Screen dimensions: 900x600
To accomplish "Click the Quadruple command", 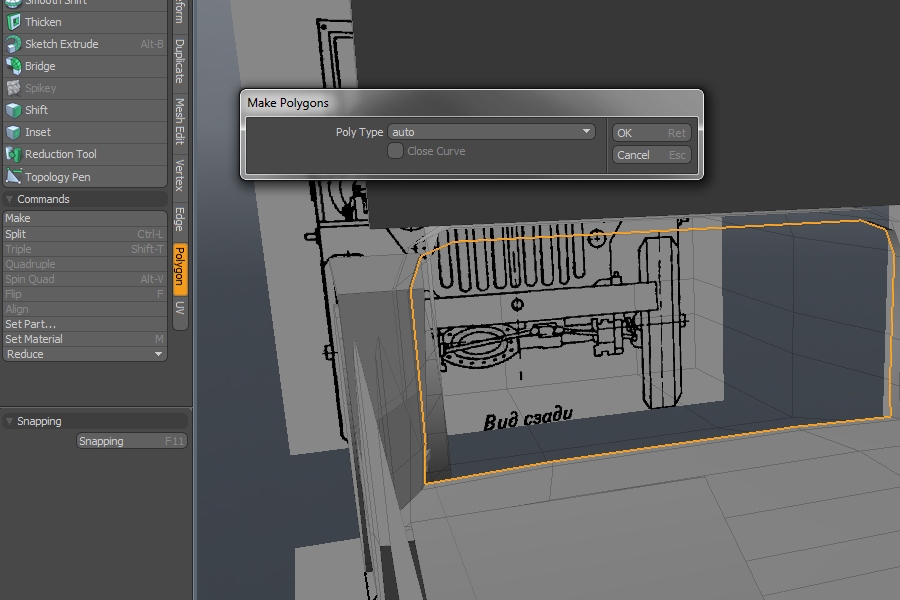I will [84, 264].
